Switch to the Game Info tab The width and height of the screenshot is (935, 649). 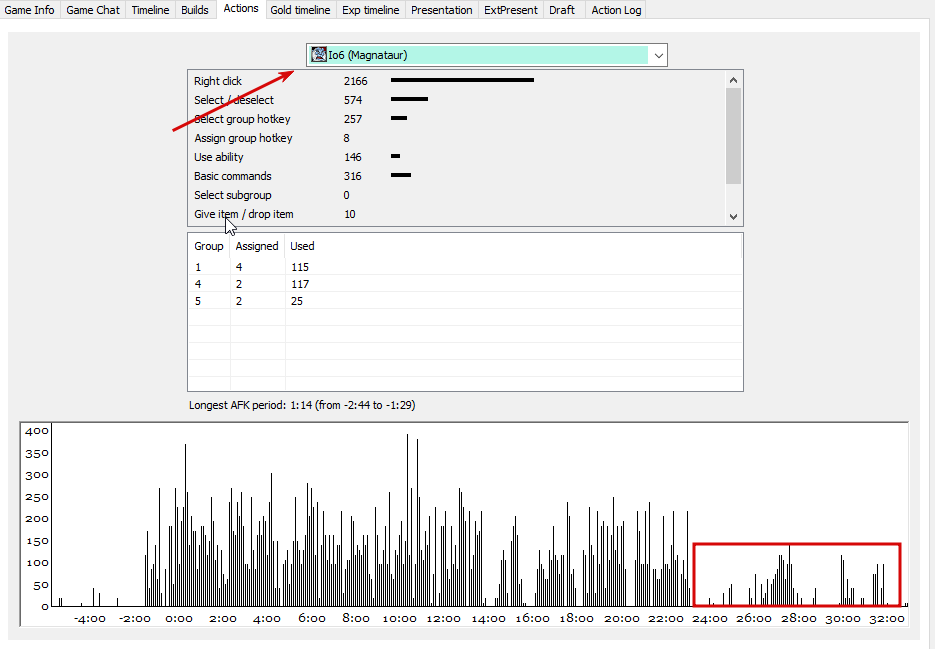click(29, 10)
